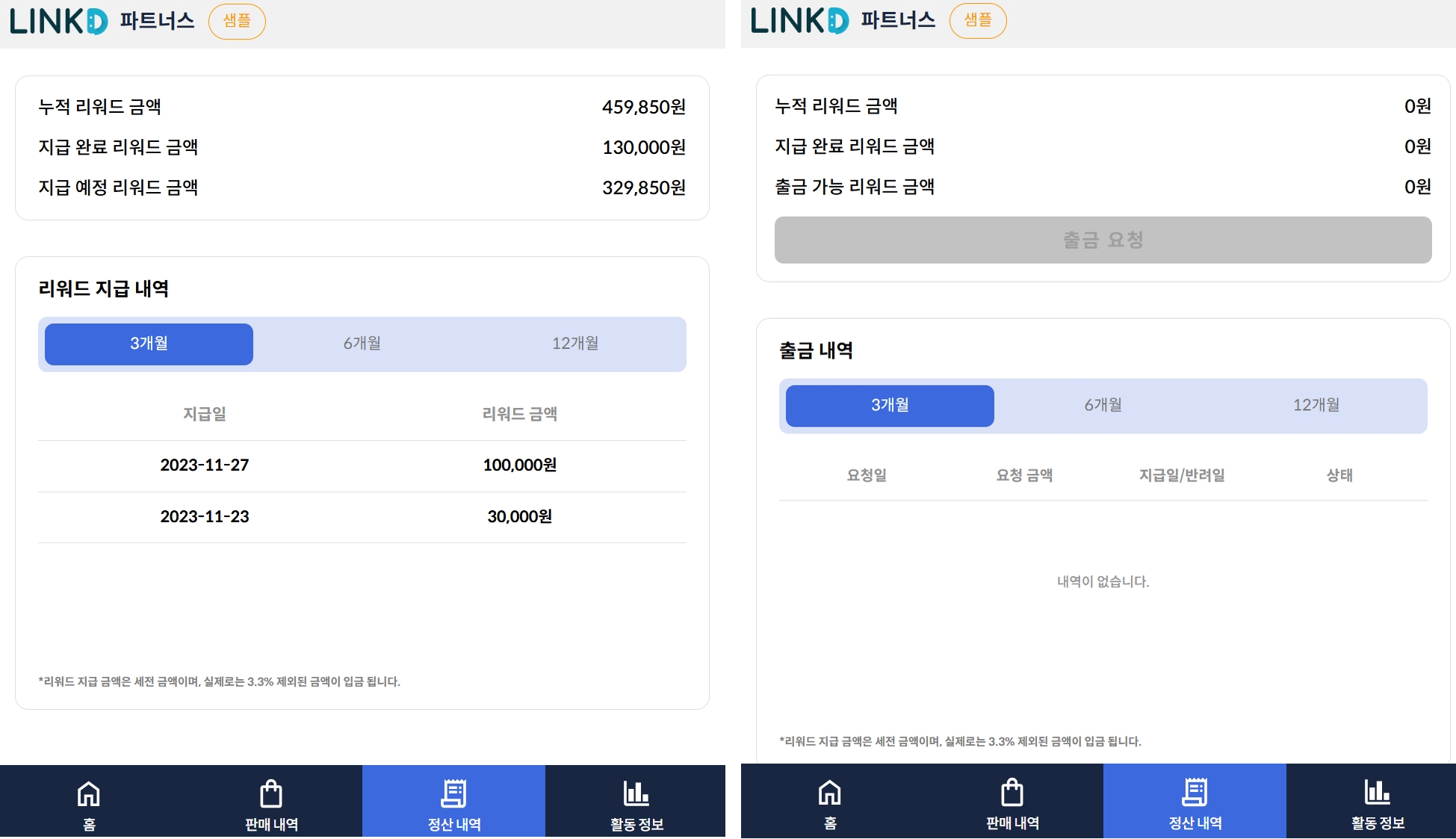Viewport: 1456px width, 839px height.
Task: Open 활동 정보 chart icon in right panel
Action: click(1378, 791)
